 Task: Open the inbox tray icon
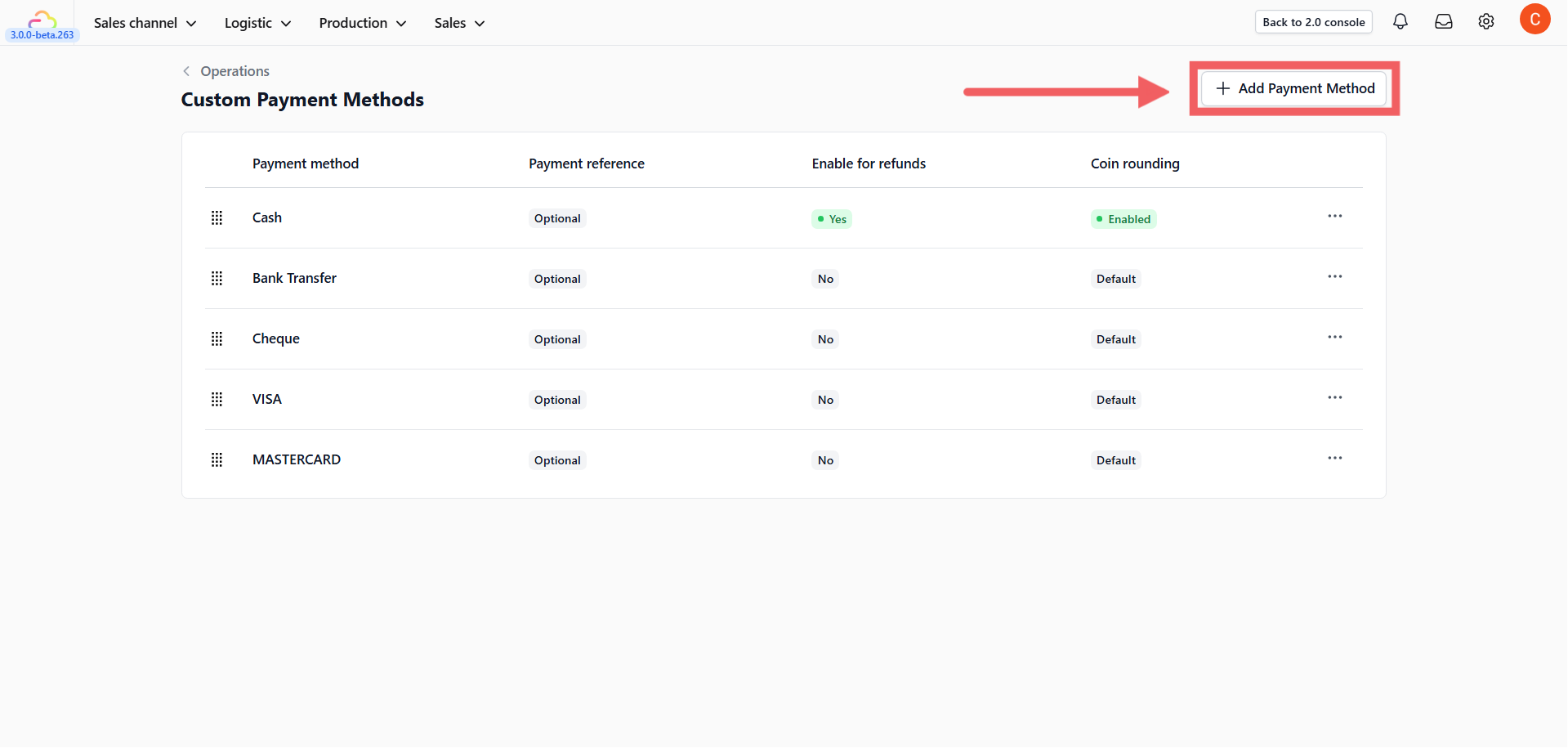point(1444,22)
